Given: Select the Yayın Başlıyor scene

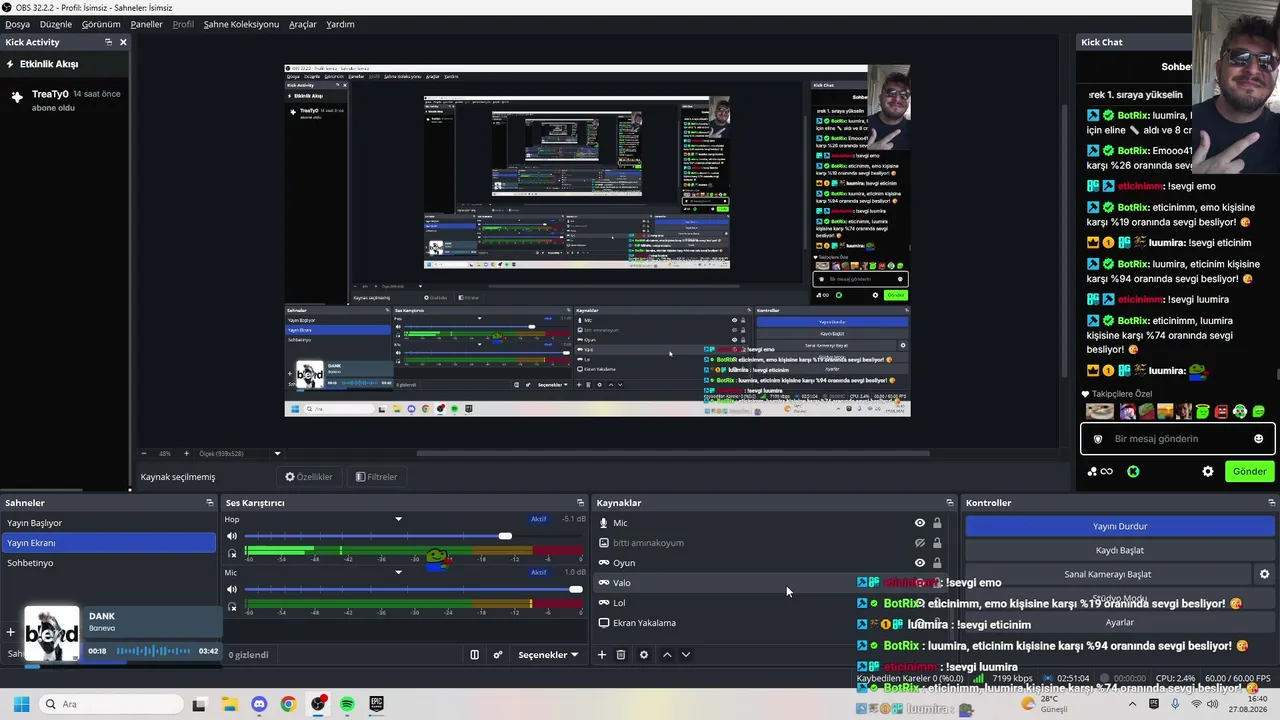Looking at the screenshot, I should coord(108,523).
